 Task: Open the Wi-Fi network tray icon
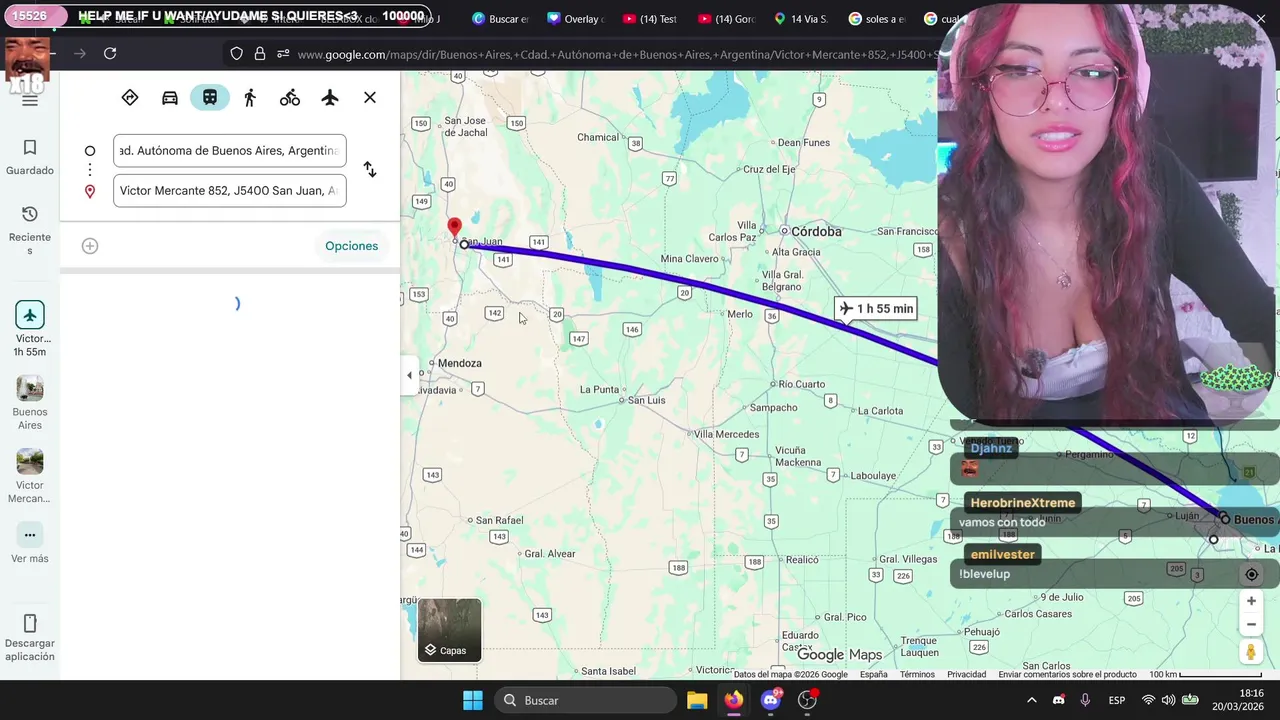tap(1148, 700)
